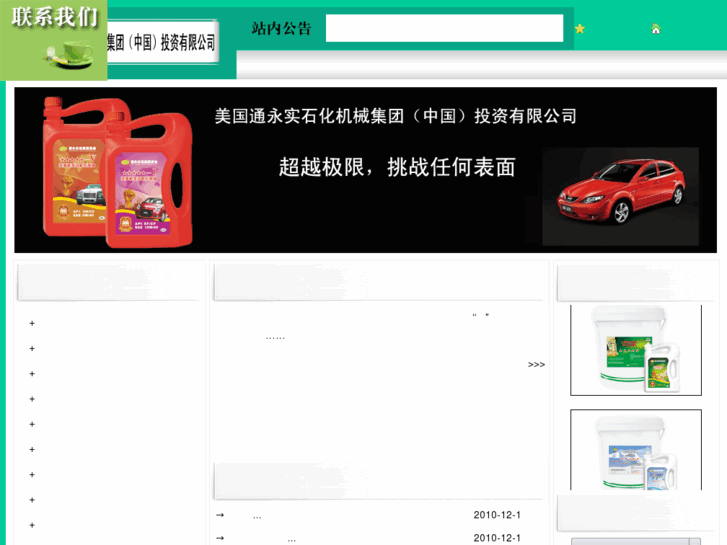This screenshot has width=727, height=545.
Task: Click the company name logo banner
Action: 162,42
